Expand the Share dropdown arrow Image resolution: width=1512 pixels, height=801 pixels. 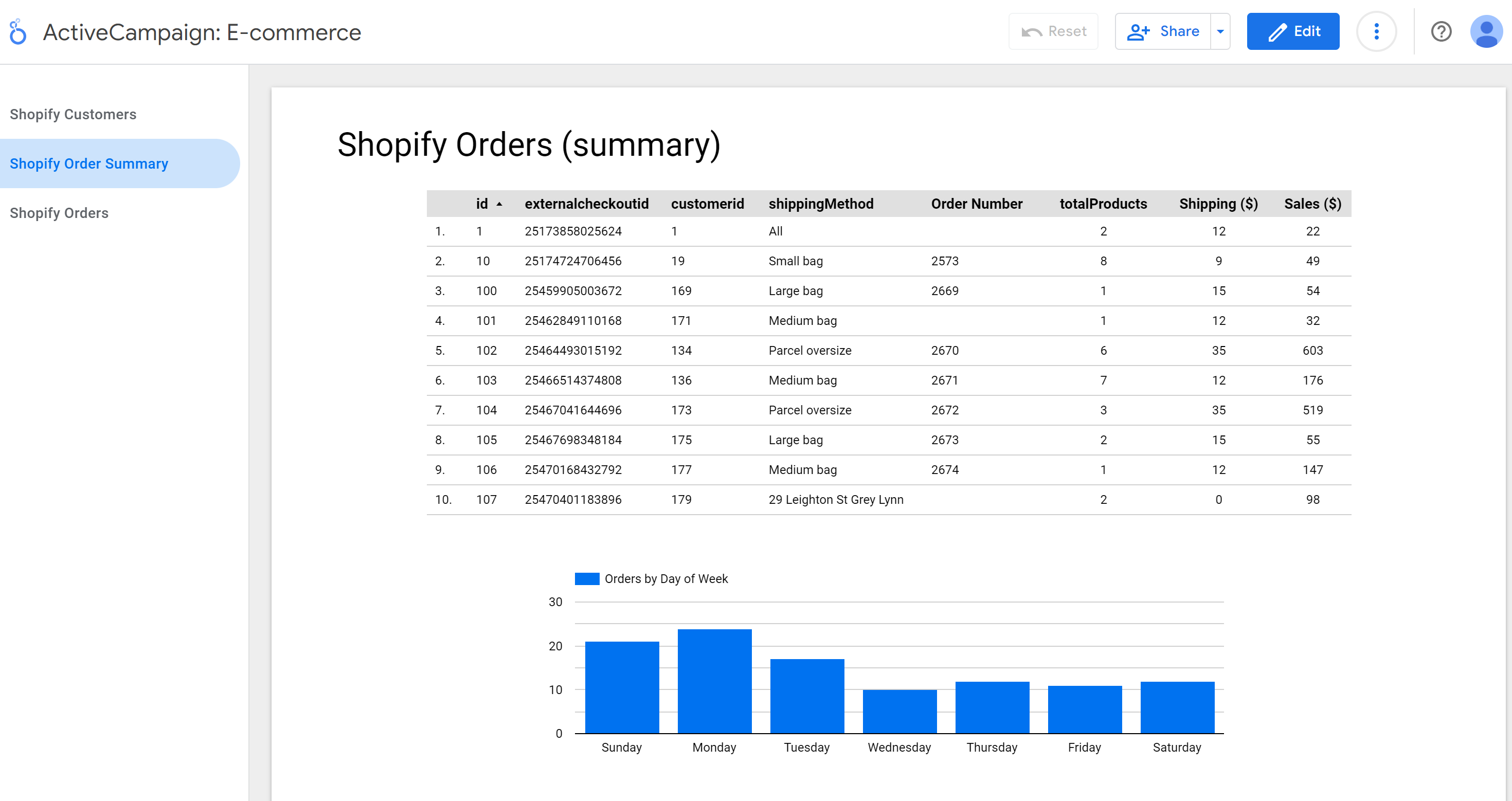(x=1220, y=32)
